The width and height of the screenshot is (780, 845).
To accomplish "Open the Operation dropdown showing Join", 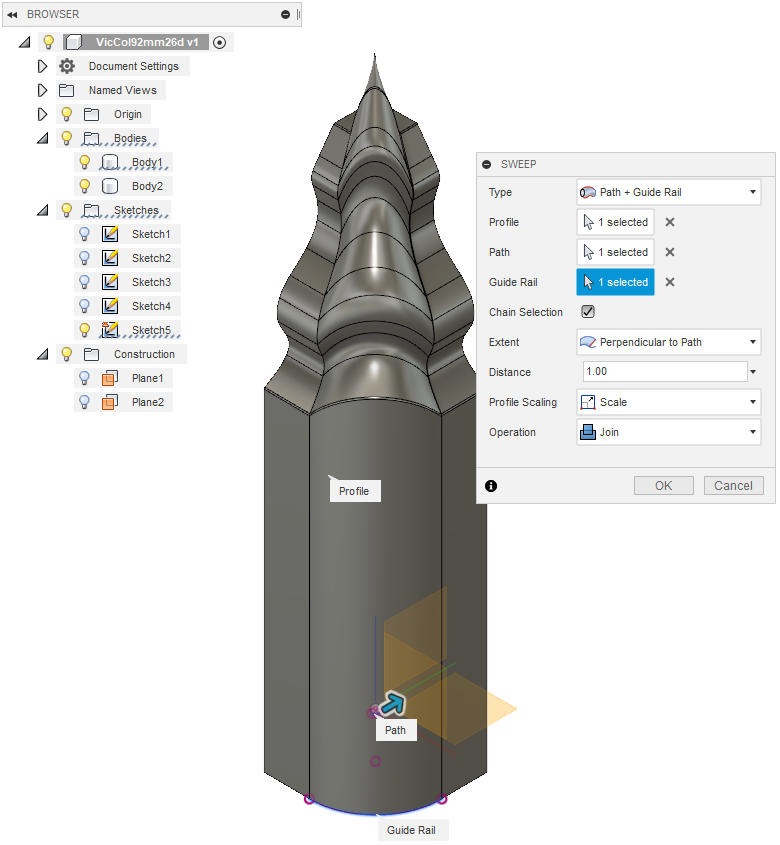I will 668,432.
